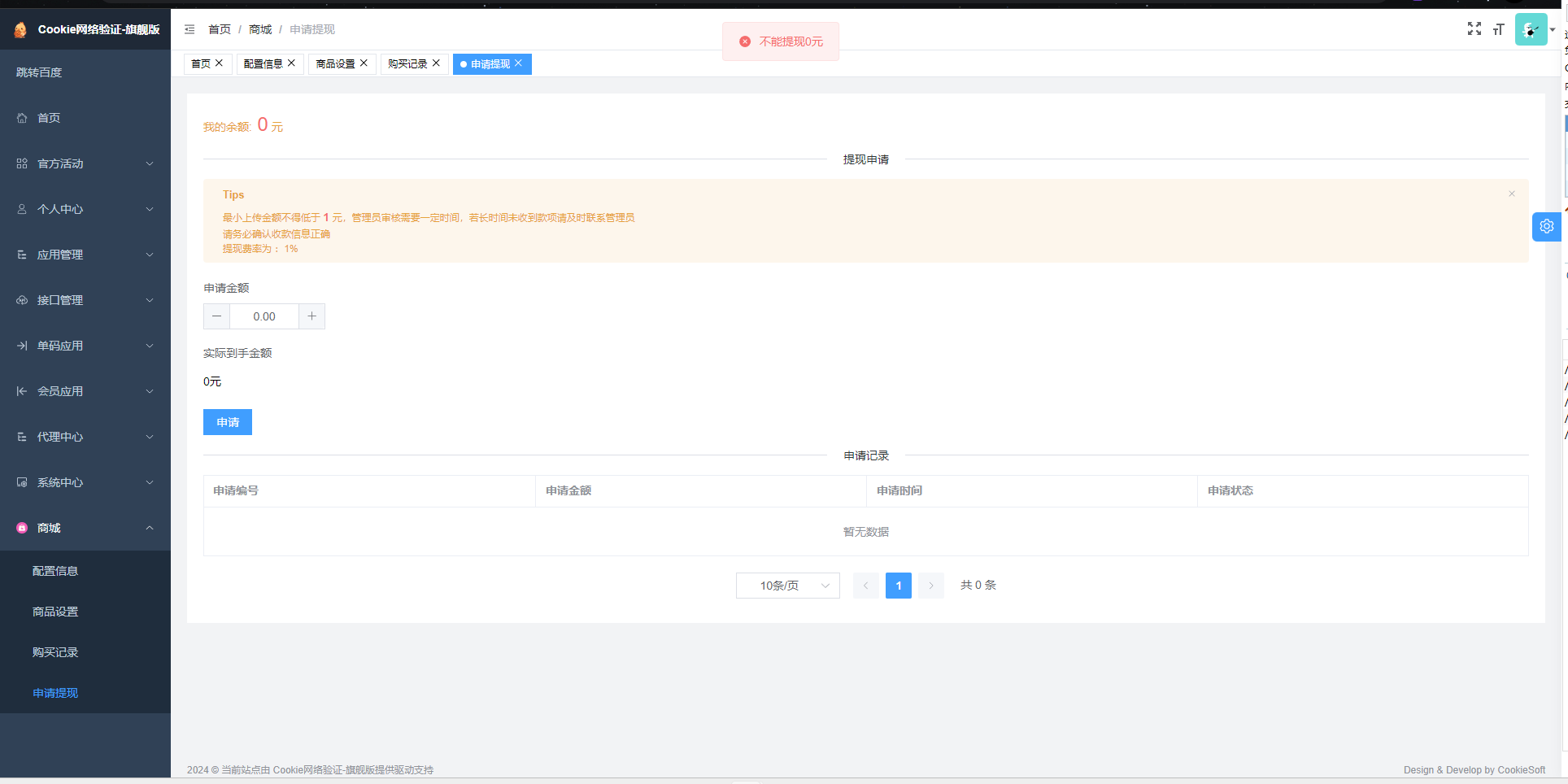1568x784 pixels.
Task: Close the 配置信息 tab
Action: [291, 63]
